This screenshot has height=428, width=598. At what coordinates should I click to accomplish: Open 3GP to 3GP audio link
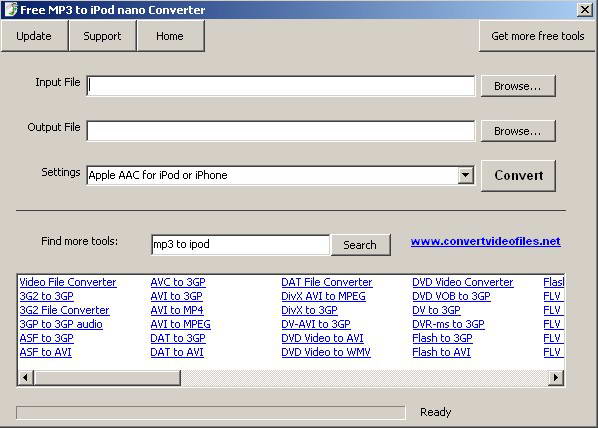coord(61,324)
